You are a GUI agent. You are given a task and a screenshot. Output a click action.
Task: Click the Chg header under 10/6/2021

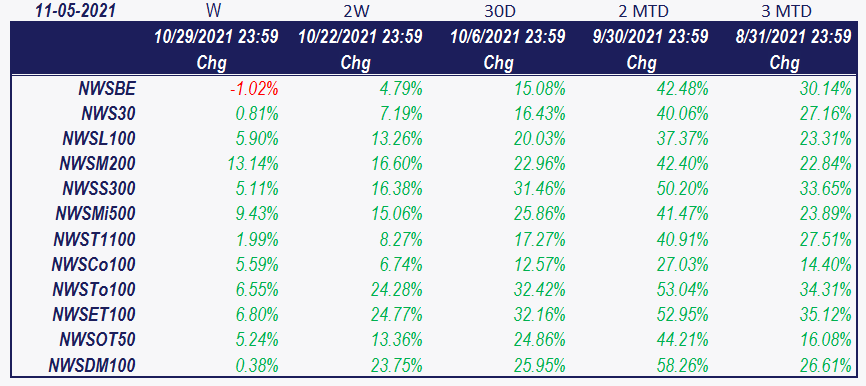pos(498,63)
